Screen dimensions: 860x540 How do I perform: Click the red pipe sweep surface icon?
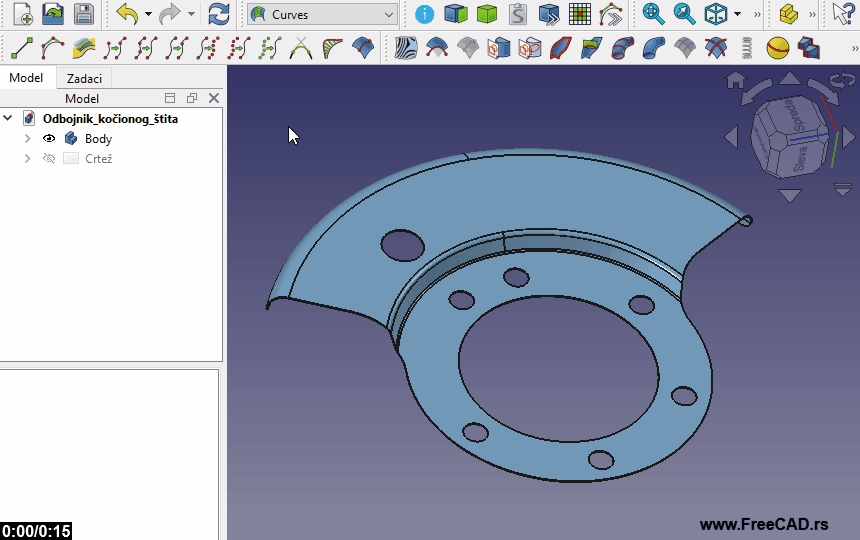(623, 48)
